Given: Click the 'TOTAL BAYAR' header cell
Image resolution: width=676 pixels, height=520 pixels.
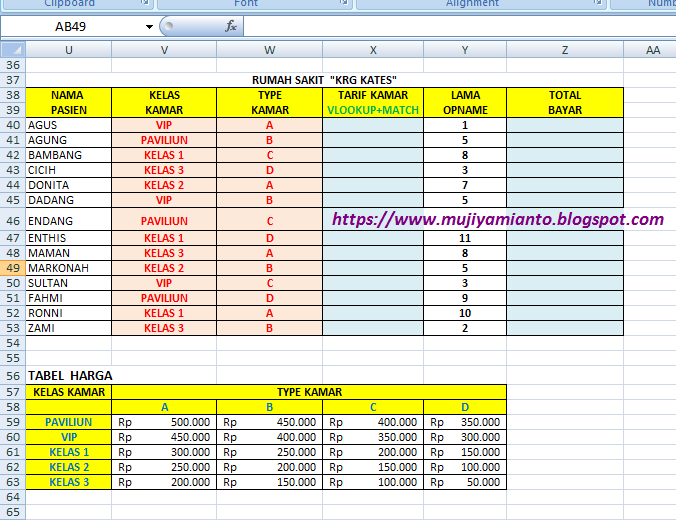Looking at the screenshot, I should point(565,103).
